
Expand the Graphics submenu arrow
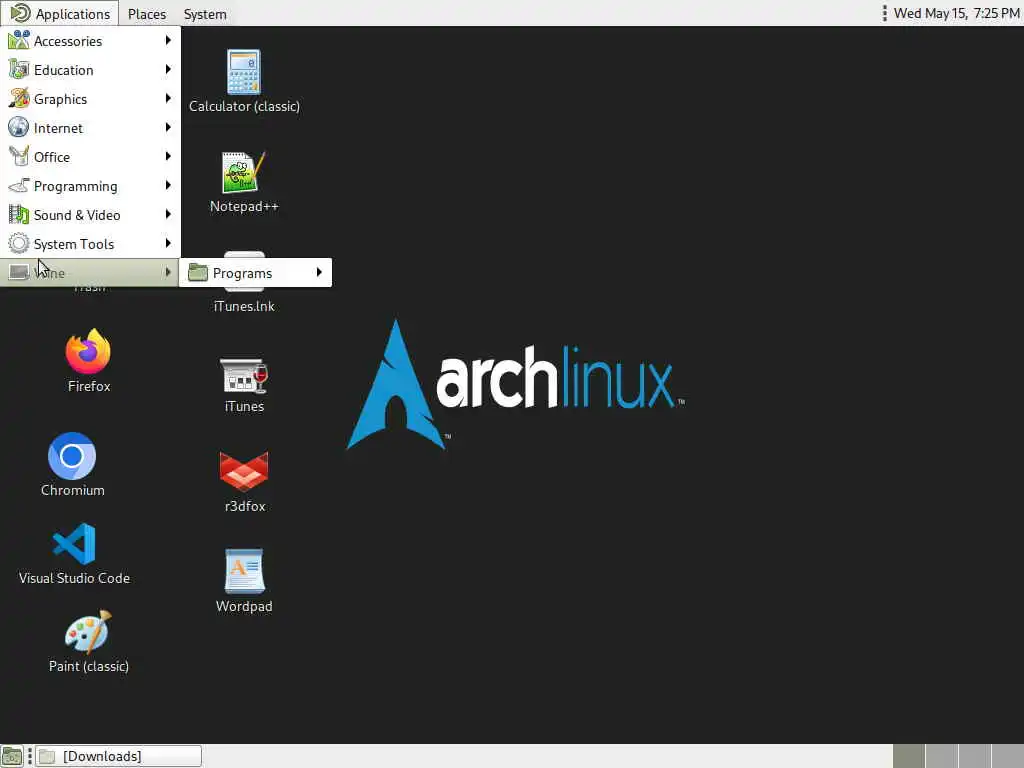pyautogui.click(x=168, y=99)
